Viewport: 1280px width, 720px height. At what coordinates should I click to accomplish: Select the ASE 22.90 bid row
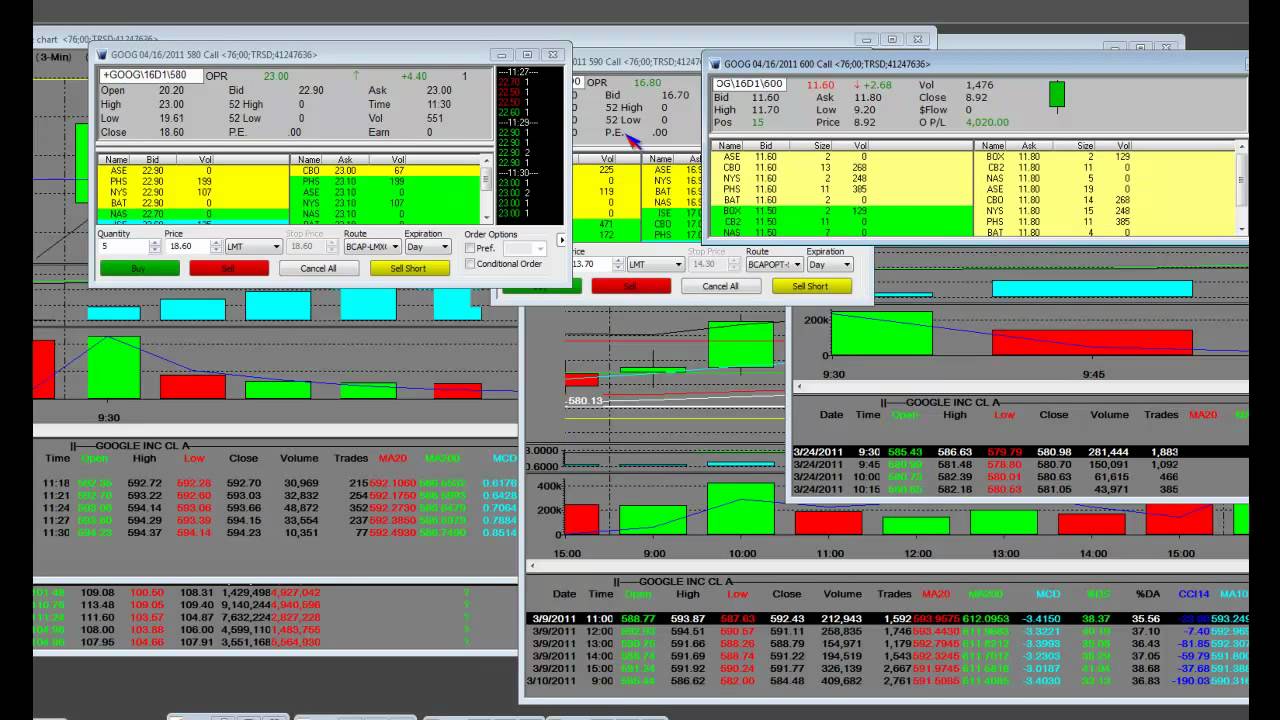192,171
